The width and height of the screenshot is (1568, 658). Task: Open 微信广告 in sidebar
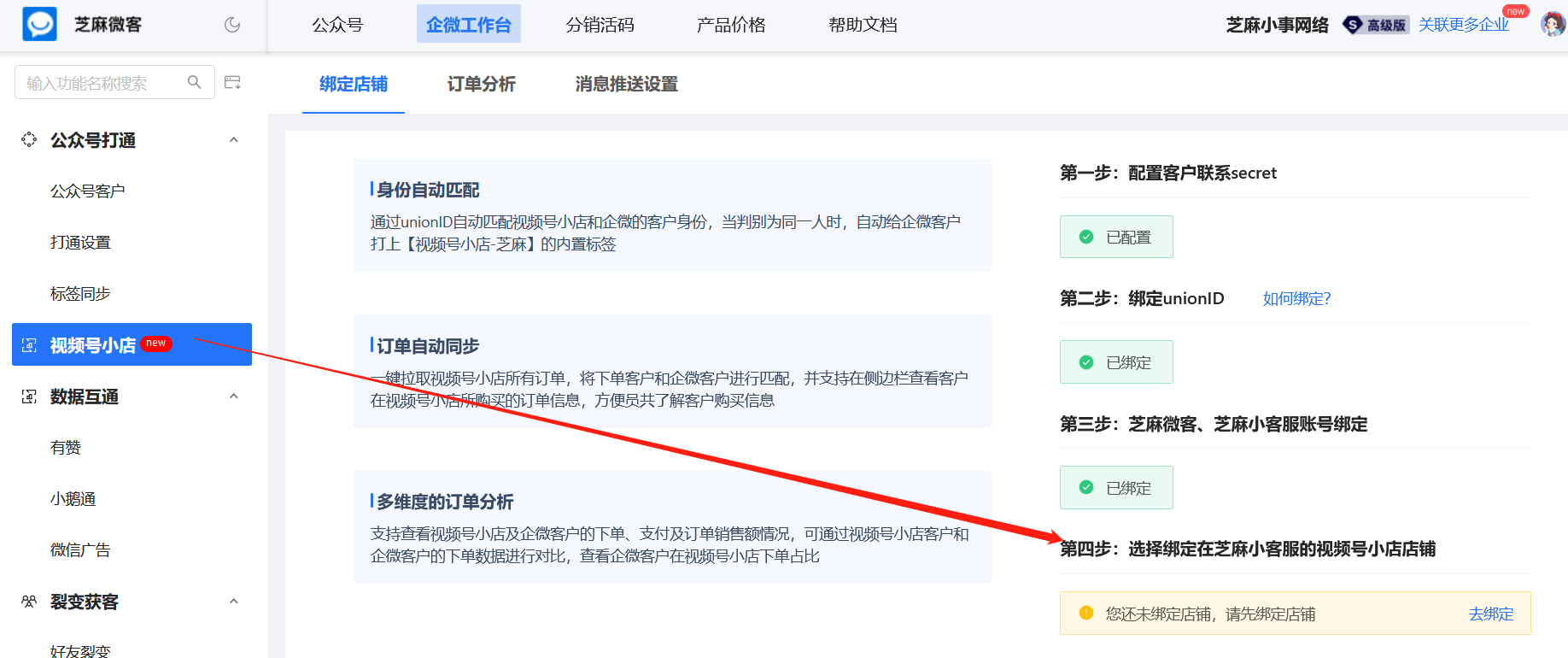[80, 549]
